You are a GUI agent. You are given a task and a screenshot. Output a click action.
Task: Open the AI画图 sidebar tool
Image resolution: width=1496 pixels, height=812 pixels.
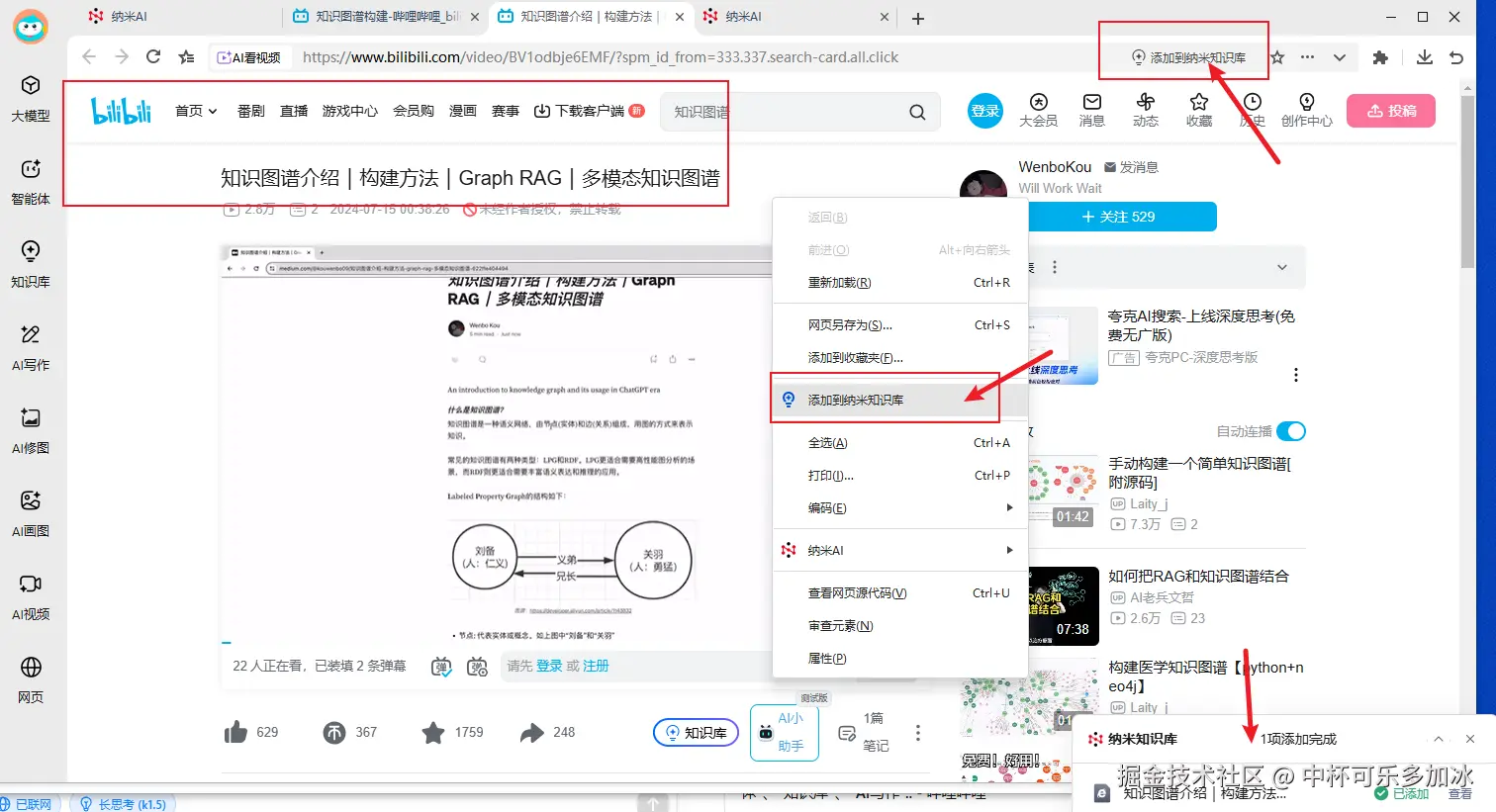pyautogui.click(x=31, y=514)
